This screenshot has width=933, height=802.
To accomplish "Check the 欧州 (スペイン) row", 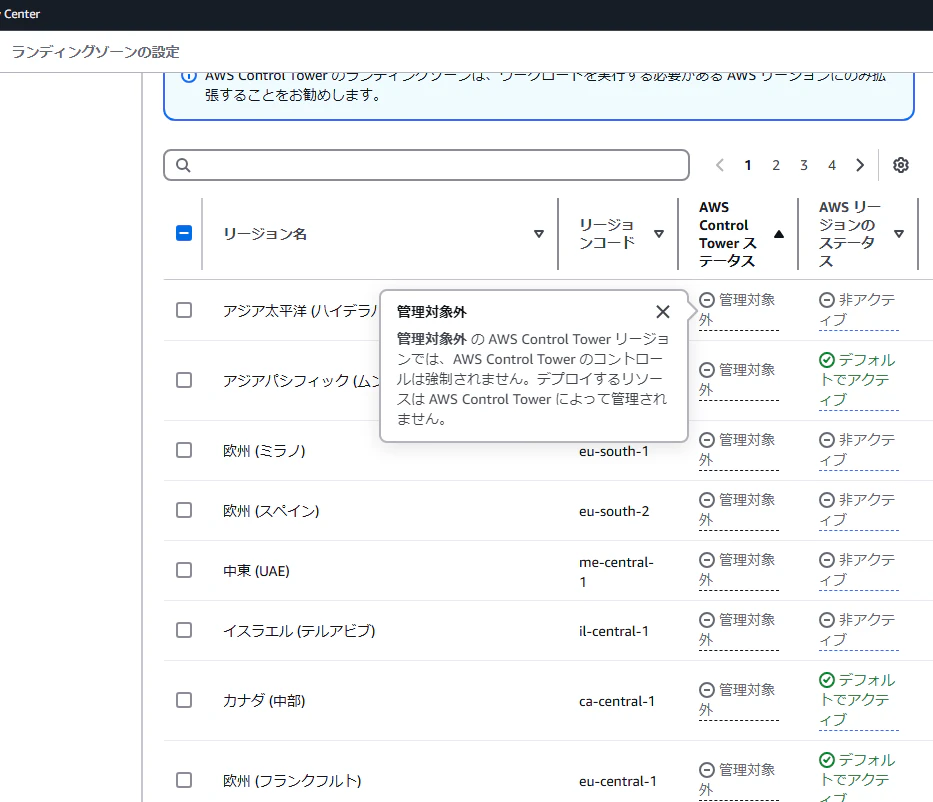I will (x=184, y=510).
